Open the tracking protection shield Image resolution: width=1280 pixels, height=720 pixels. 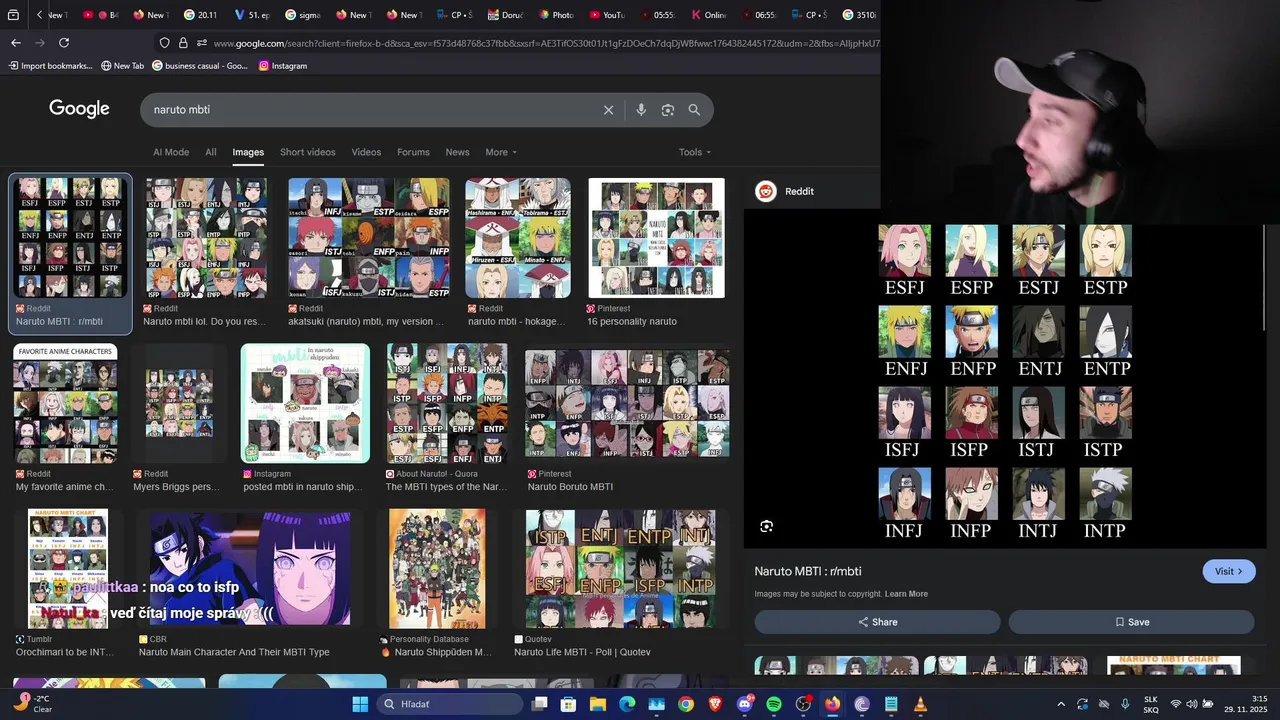point(165,43)
